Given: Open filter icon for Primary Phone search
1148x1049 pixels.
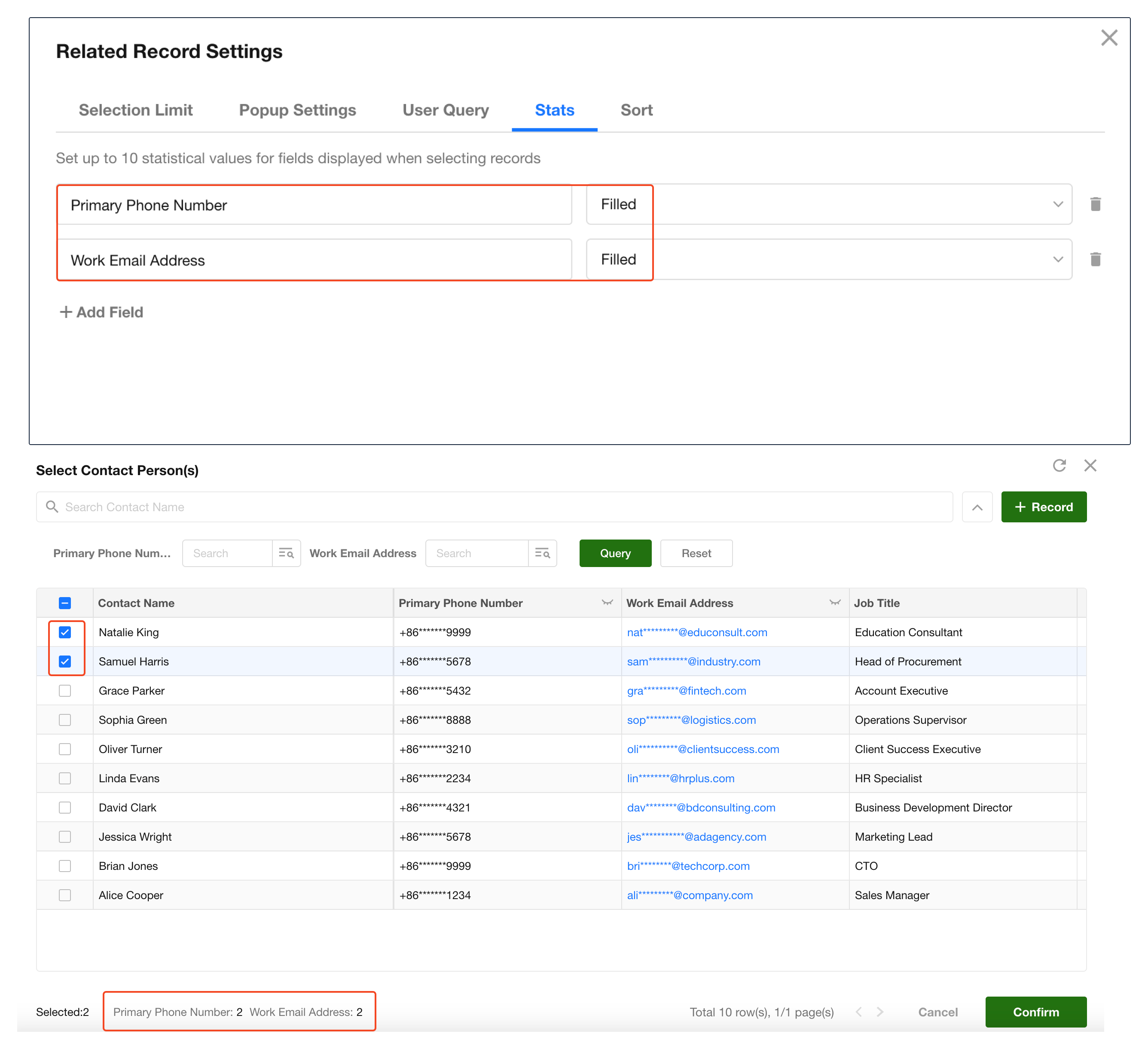Looking at the screenshot, I should [x=286, y=553].
